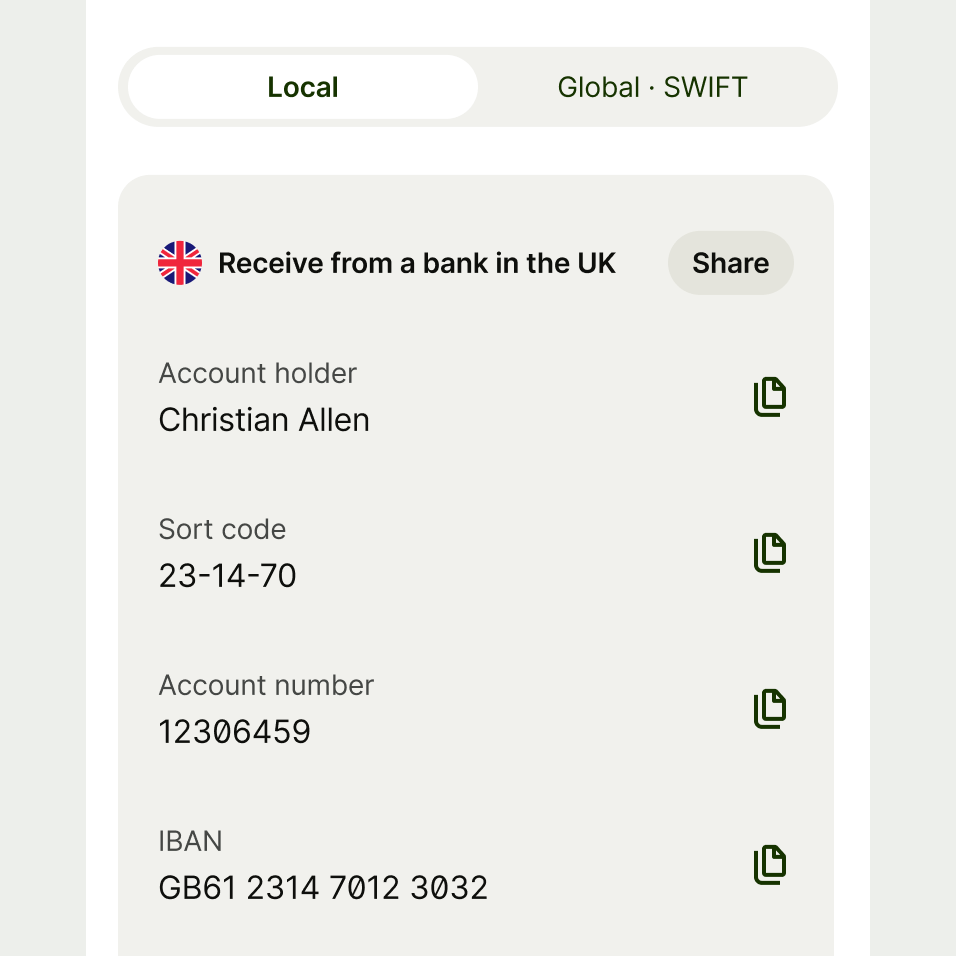The width and height of the screenshot is (956, 956).
Task: Select the name Christian Allen
Action: point(264,420)
